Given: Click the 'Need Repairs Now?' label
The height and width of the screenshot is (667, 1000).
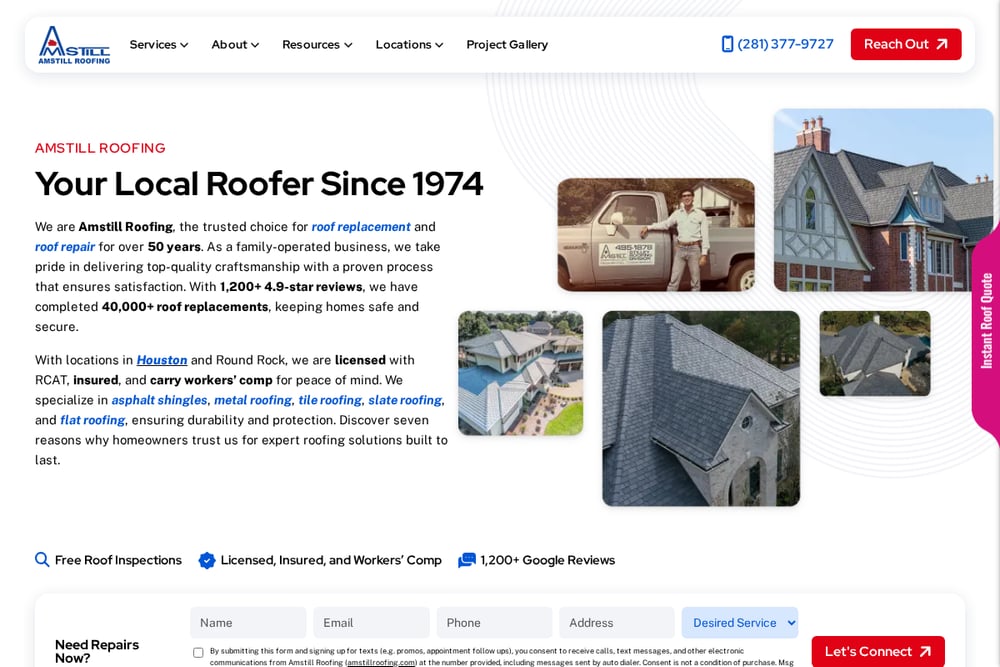Looking at the screenshot, I should 97,651.
